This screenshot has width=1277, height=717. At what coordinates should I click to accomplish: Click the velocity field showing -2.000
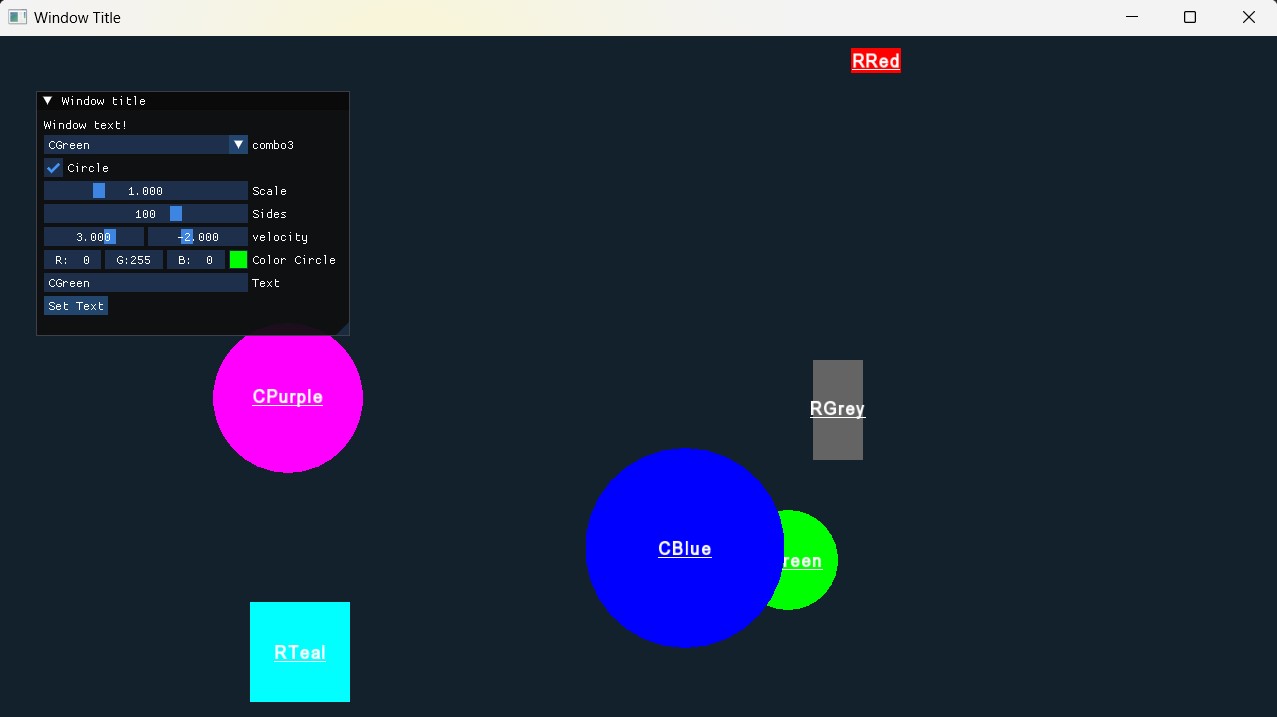point(198,237)
